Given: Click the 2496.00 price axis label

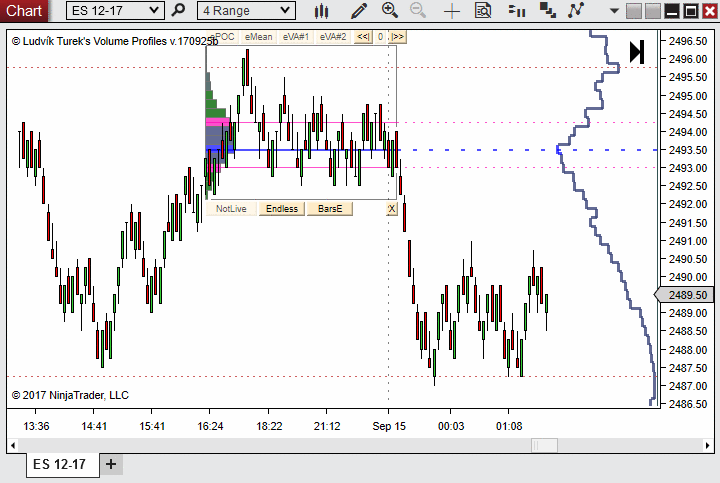Looking at the screenshot, I should point(688,59).
